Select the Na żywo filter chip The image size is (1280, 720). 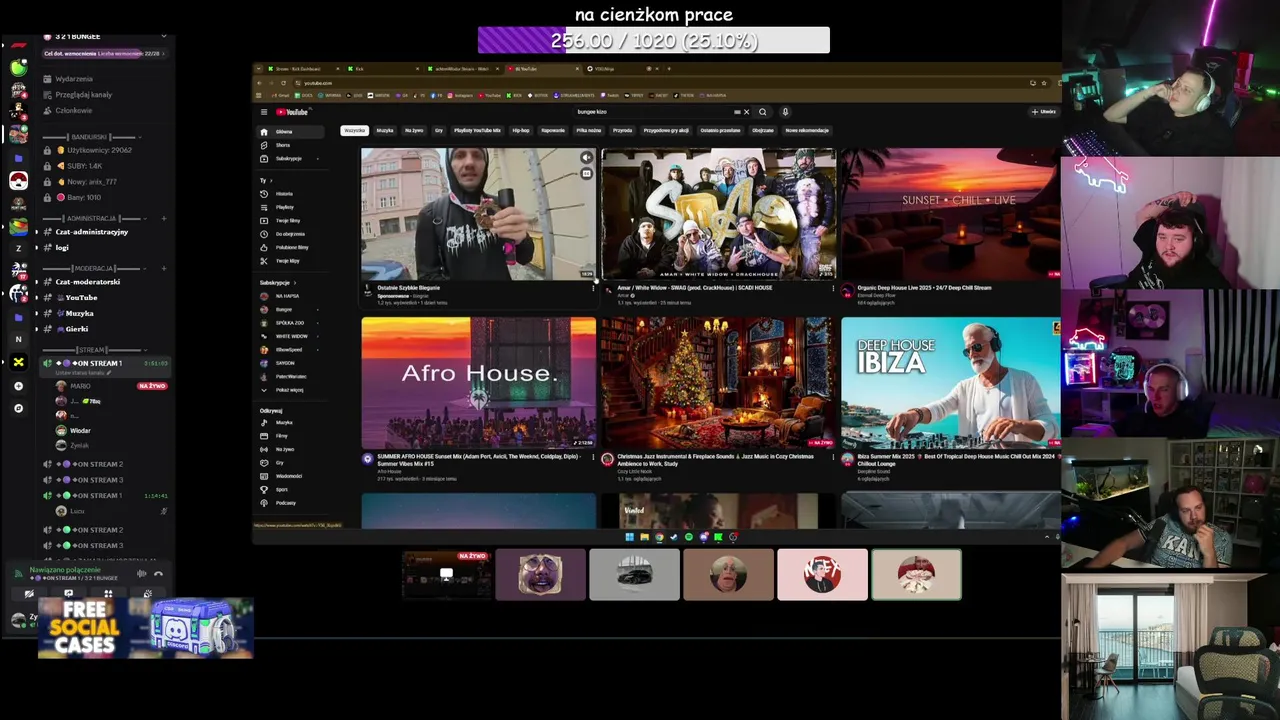(414, 130)
